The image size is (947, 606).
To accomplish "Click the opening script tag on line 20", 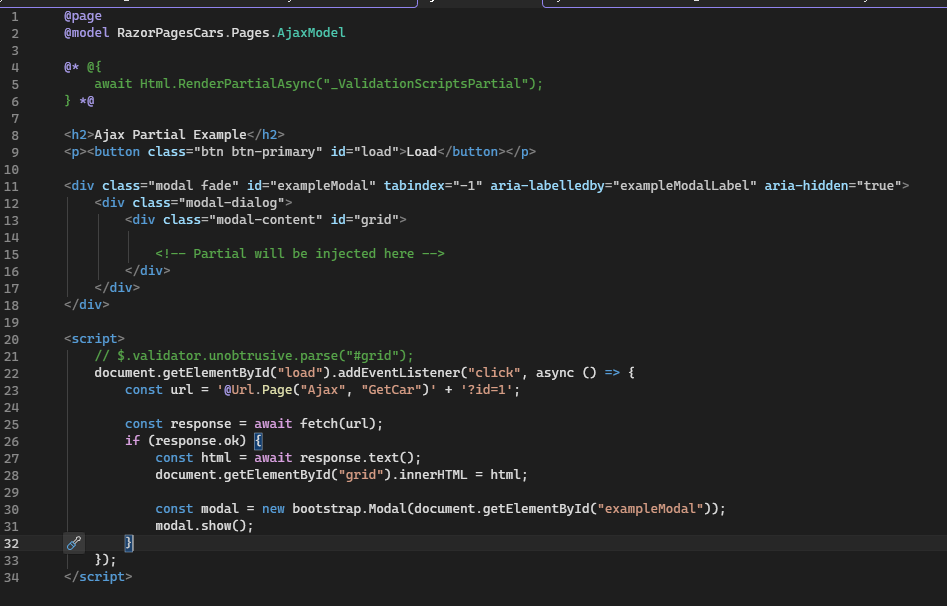I will (x=94, y=338).
